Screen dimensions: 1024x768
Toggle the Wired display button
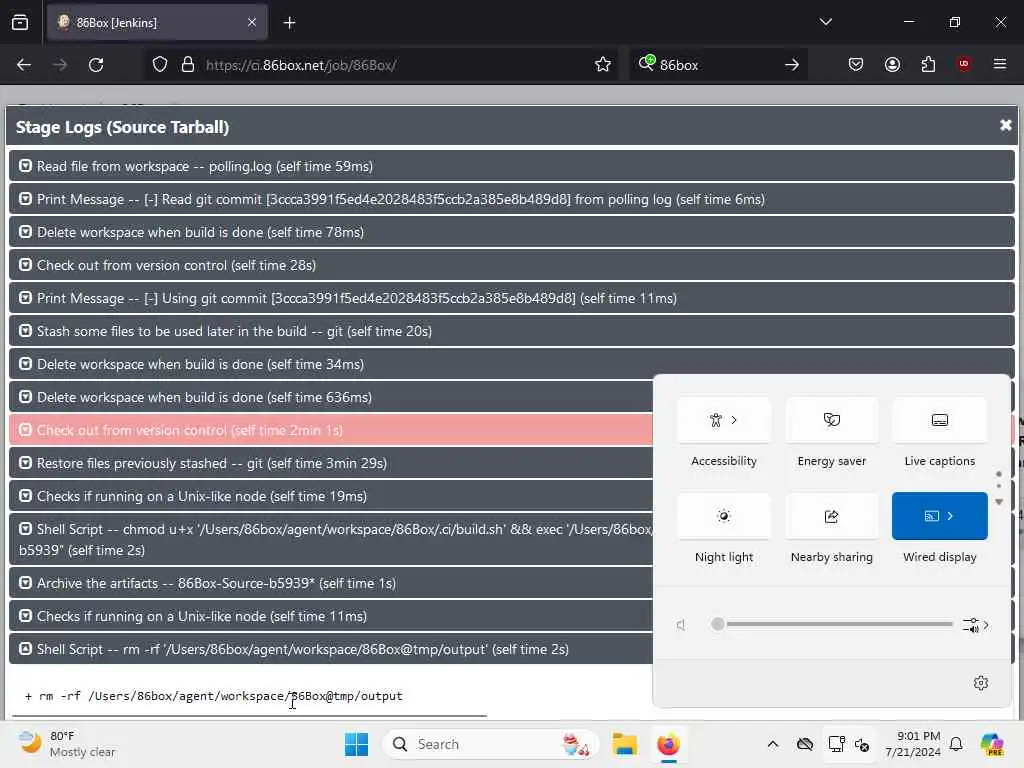932,516
